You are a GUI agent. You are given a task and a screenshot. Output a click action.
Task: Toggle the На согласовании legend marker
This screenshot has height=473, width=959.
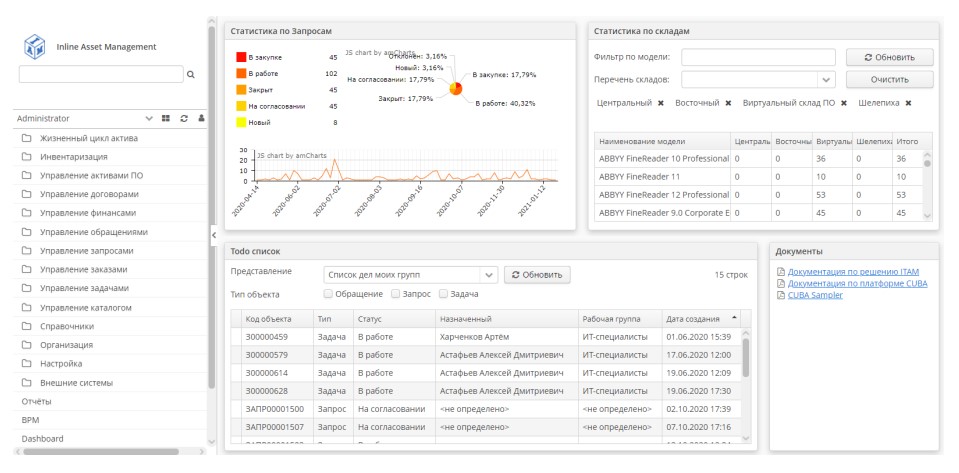tap(241, 106)
